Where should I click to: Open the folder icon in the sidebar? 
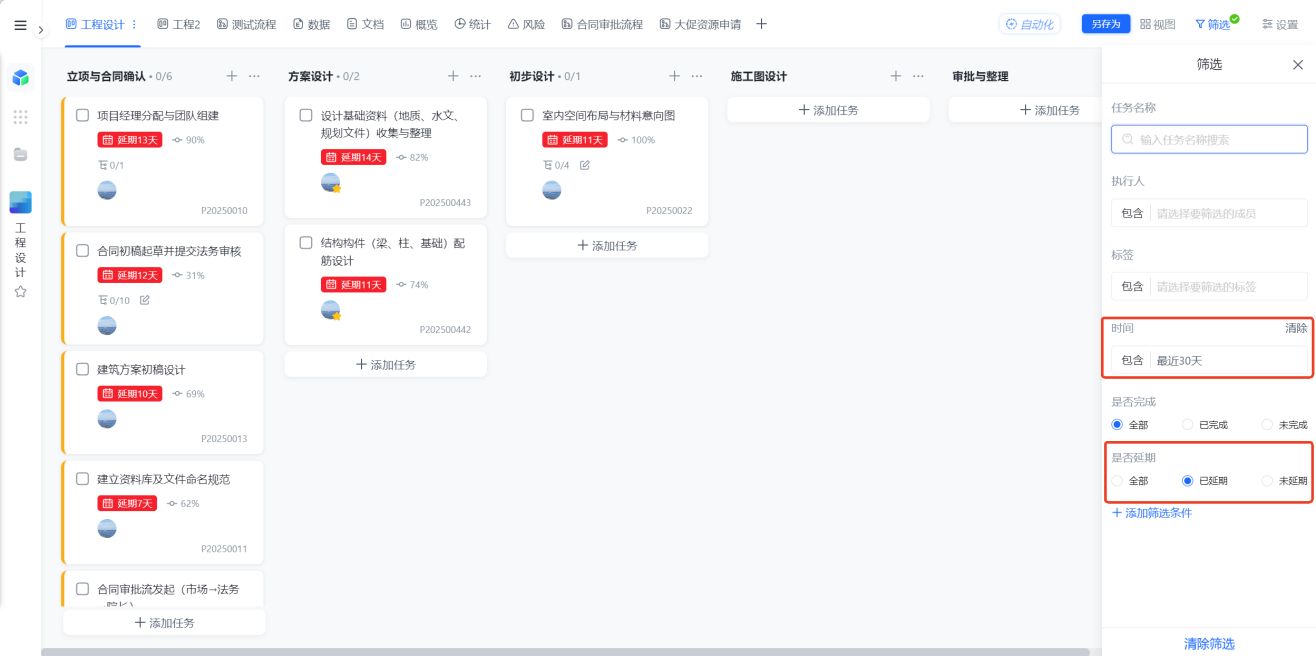click(x=20, y=154)
